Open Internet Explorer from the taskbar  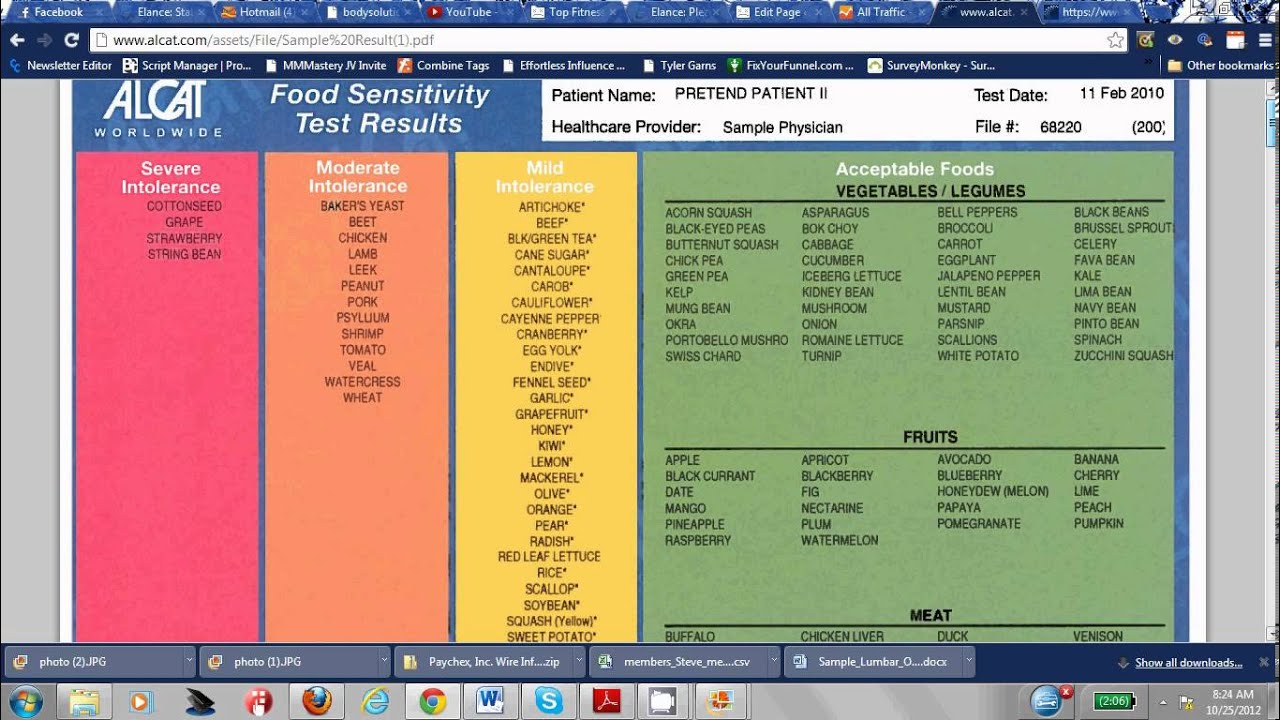click(x=374, y=701)
